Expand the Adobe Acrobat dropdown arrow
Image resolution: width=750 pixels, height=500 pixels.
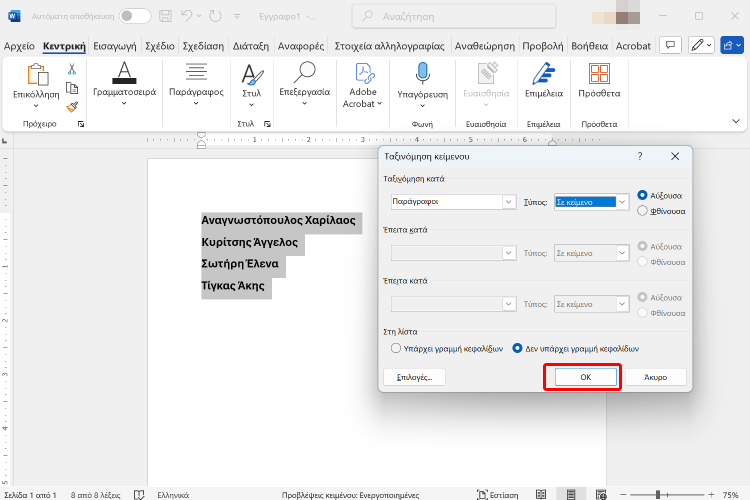coord(380,103)
